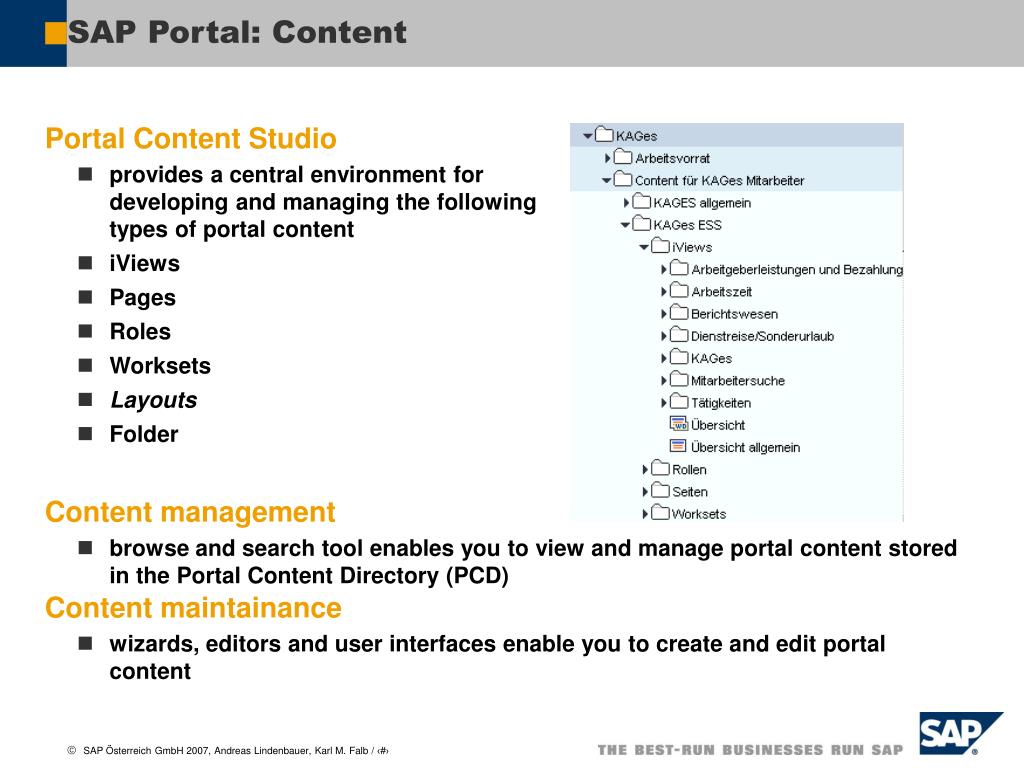Screen dimensions: 1024x768
Task: Select the Berichtswesen label
Action: click(735, 313)
